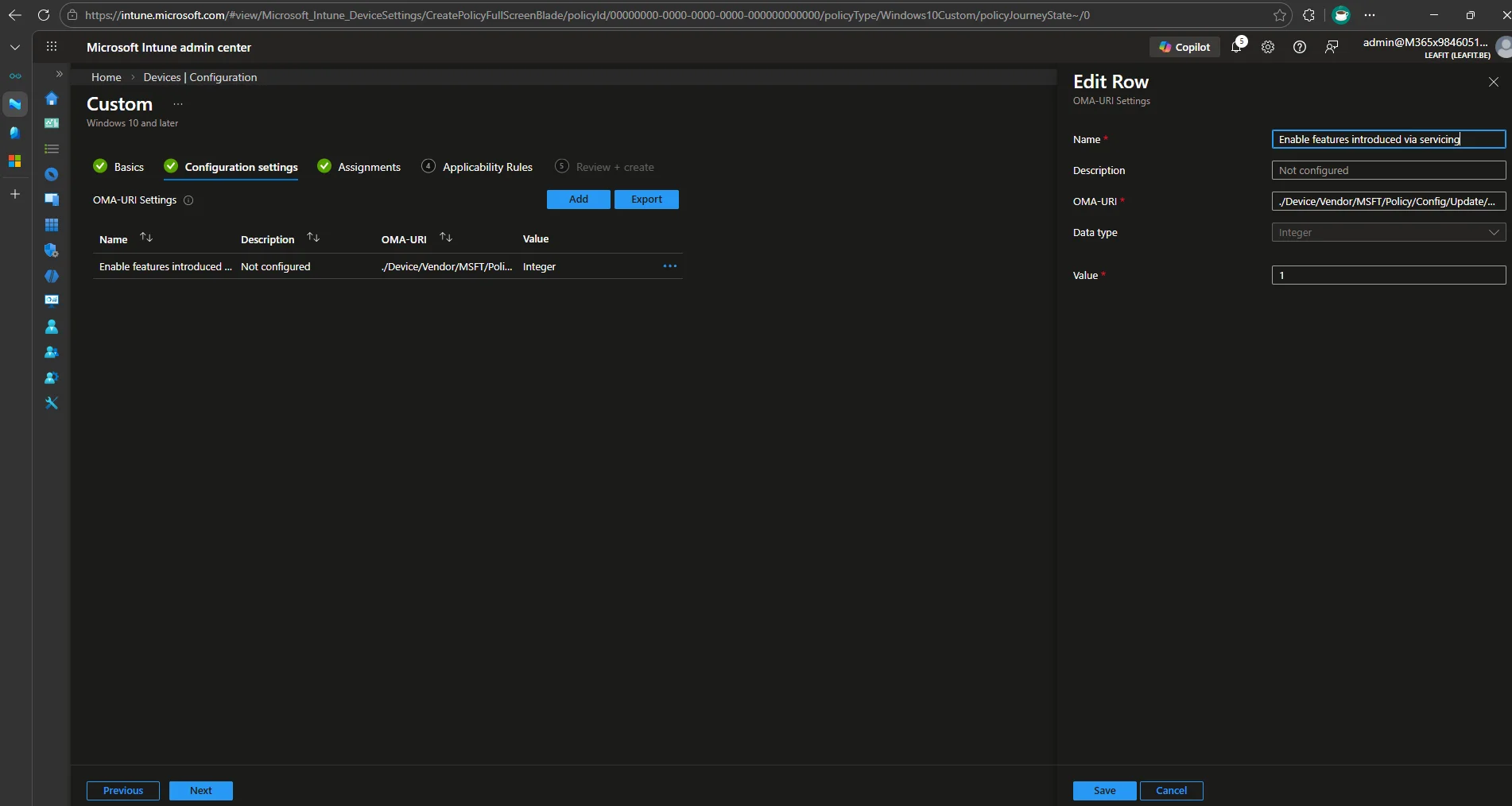
Task: Open portal settings via the gear icon
Action: [1267, 47]
